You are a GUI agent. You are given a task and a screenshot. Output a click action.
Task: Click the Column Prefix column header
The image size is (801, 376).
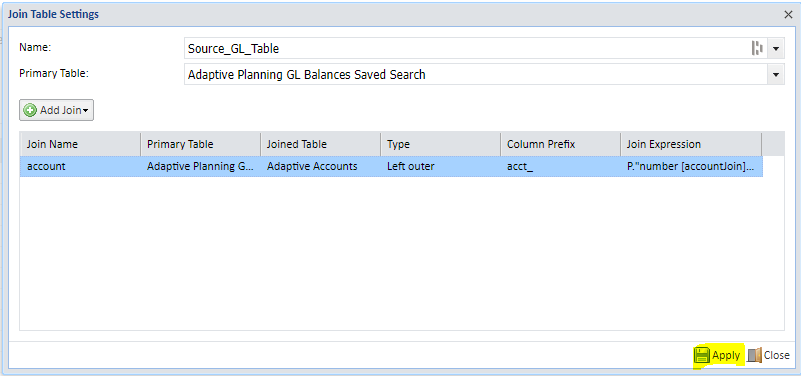pyautogui.click(x=560, y=144)
